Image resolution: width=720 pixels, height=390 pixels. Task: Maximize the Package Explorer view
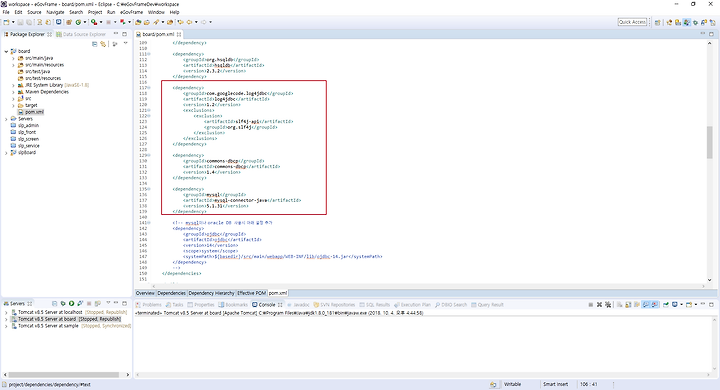(x=124, y=34)
